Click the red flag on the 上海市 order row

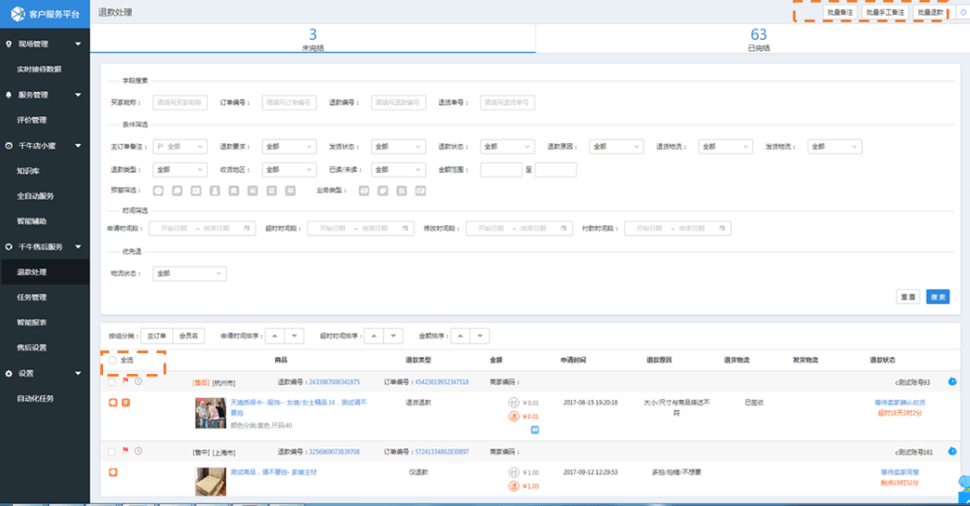126,451
